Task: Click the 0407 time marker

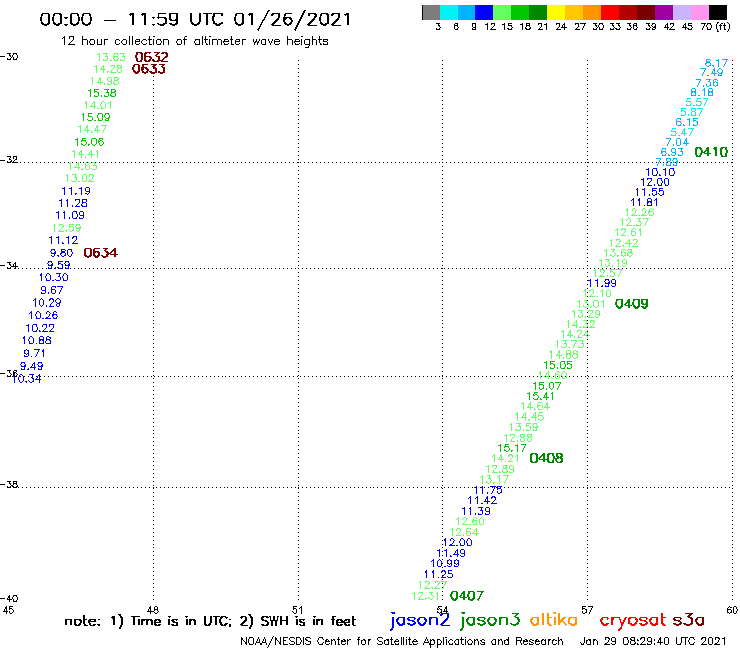Action: 467,596
